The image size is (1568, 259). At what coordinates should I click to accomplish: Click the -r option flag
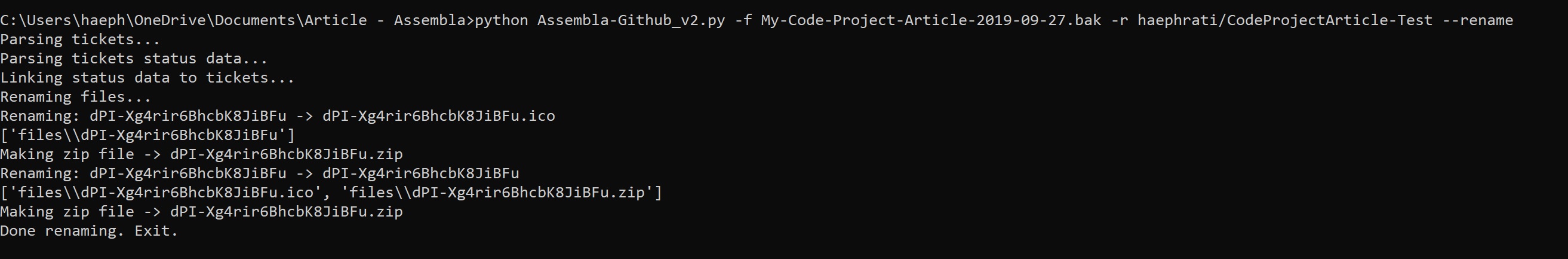(1119, 20)
